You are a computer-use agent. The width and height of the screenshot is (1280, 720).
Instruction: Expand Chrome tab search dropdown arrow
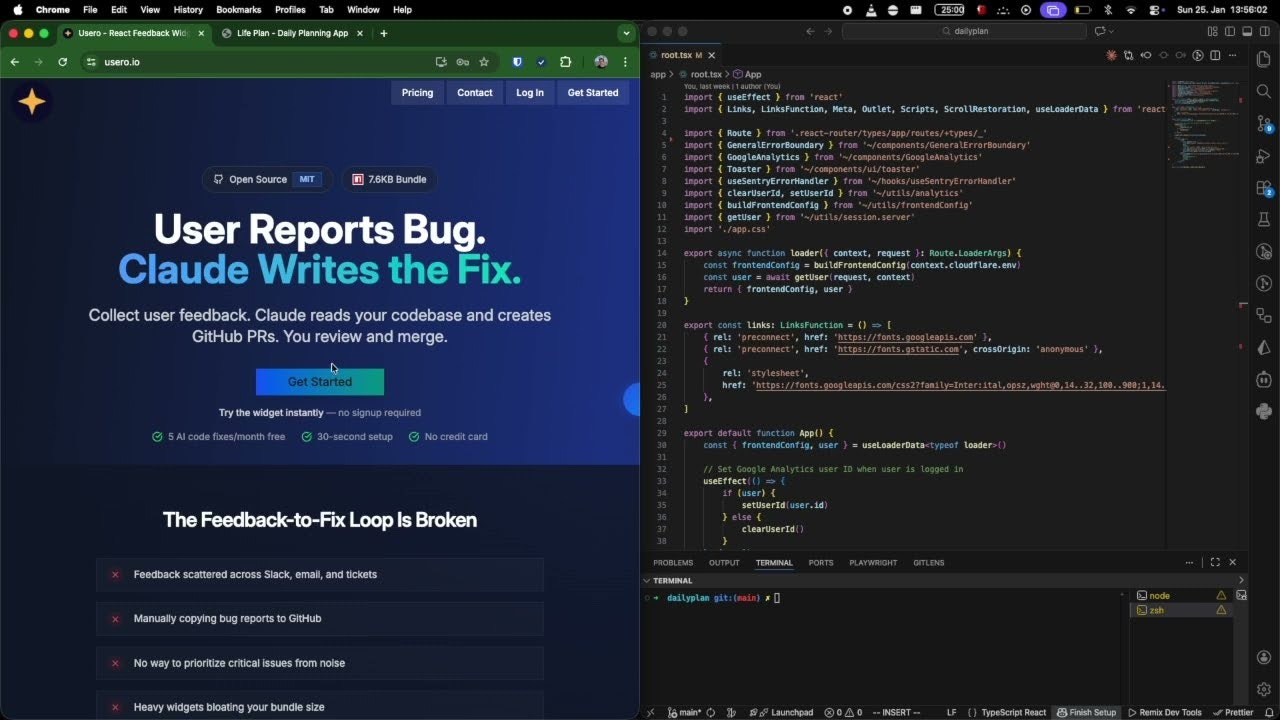click(x=626, y=33)
